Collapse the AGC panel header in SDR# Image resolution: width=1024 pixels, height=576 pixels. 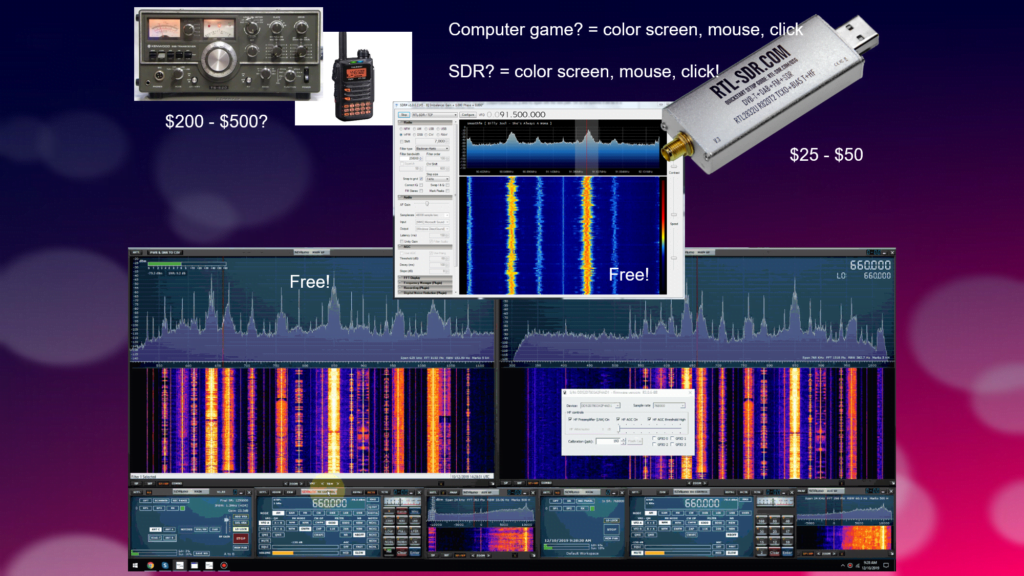coord(426,247)
